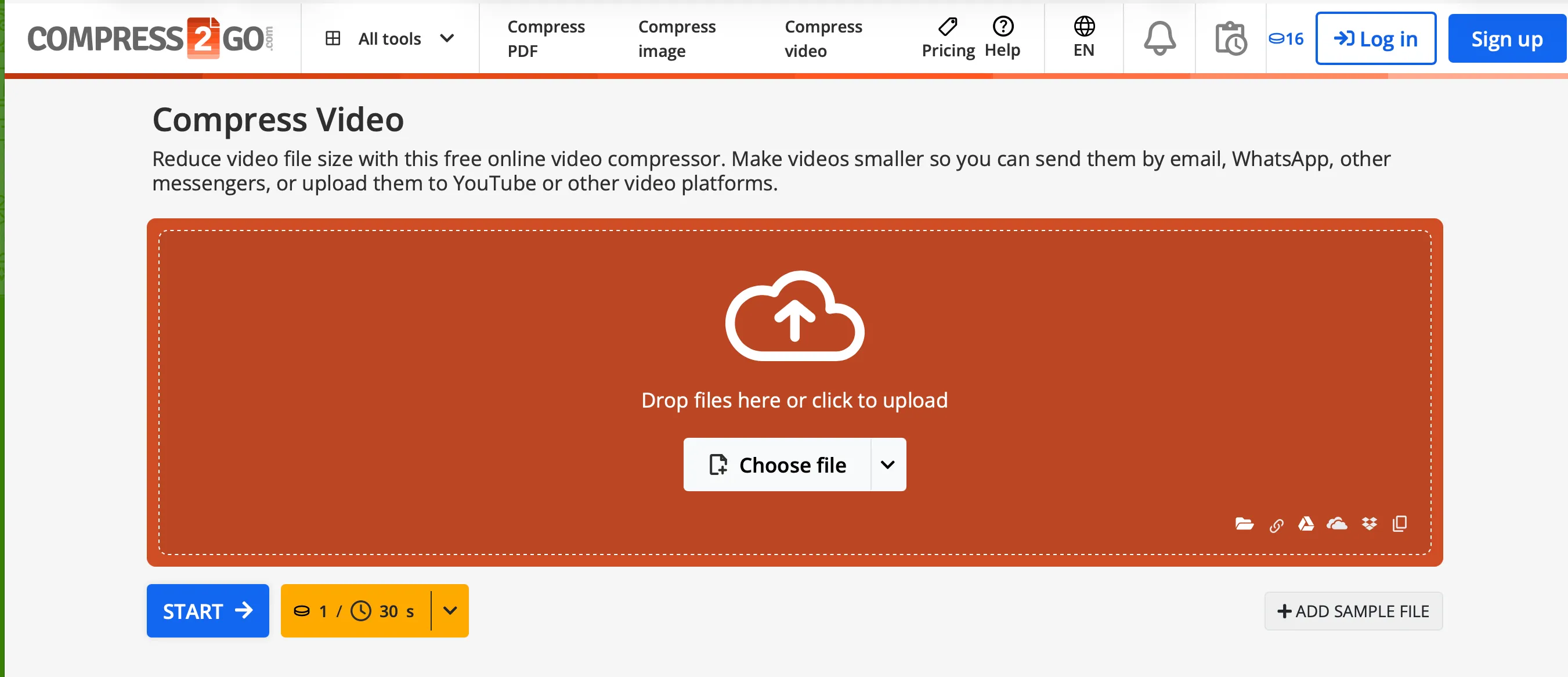1568x677 pixels.
Task: Browse local files using the folder icon
Action: 1244,524
